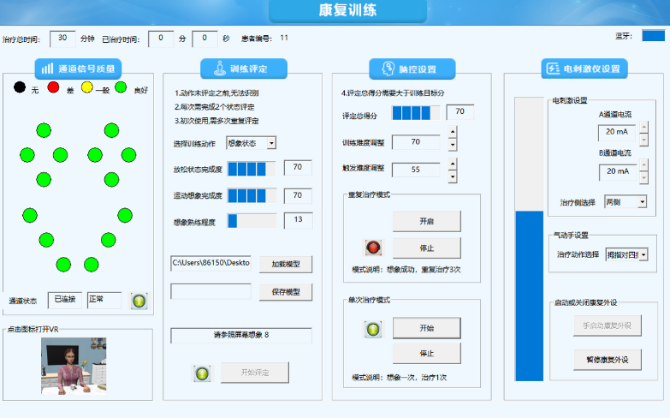Open the 治疗侧选择 dropdown
The height and width of the screenshot is (418, 670).
point(641,201)
